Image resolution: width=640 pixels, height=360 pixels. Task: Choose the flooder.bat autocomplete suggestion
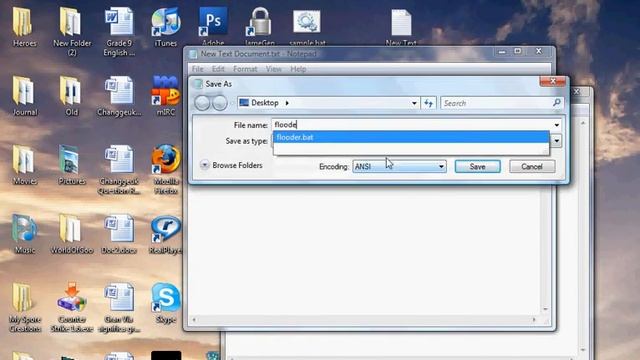point(411,137)
